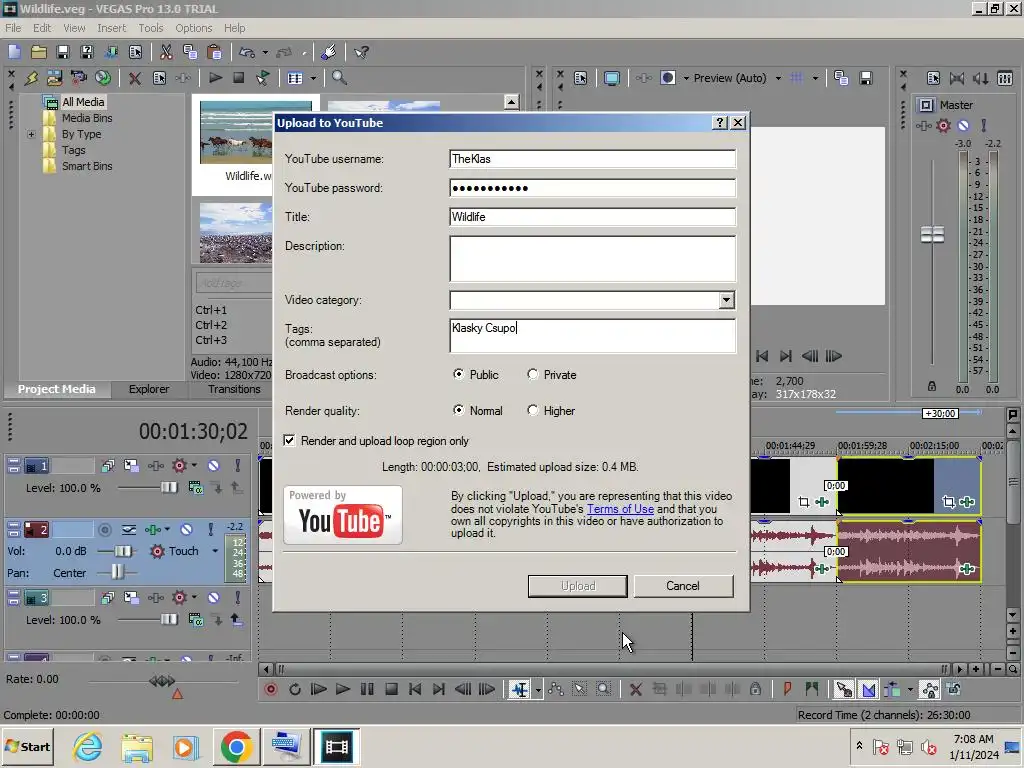1024x768 pixels.
Task: Click the Master volume fader
Action: point(933,234)
